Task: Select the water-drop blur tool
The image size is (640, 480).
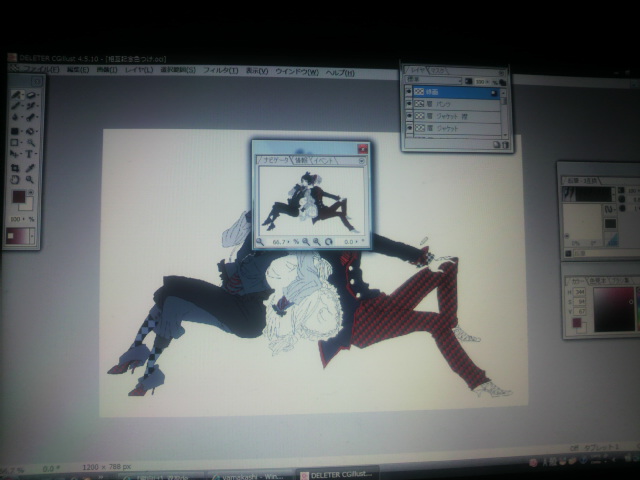Action: 15,118
